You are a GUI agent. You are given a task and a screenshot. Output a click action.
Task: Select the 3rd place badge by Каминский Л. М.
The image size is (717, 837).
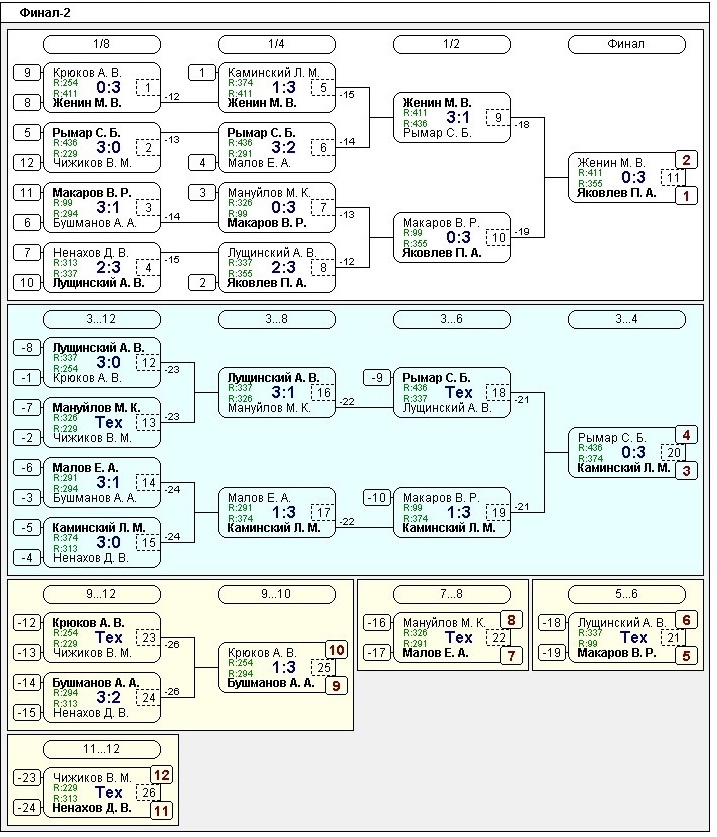click(686, 470)
